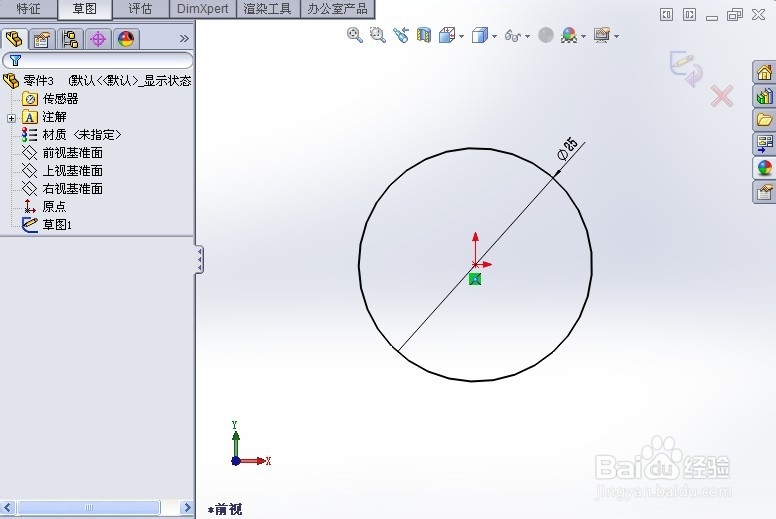Screen dimensions: 776x519
Task: Click the horizontal scrollbar thumb in tree panel
Action: (x=89, y=508)
